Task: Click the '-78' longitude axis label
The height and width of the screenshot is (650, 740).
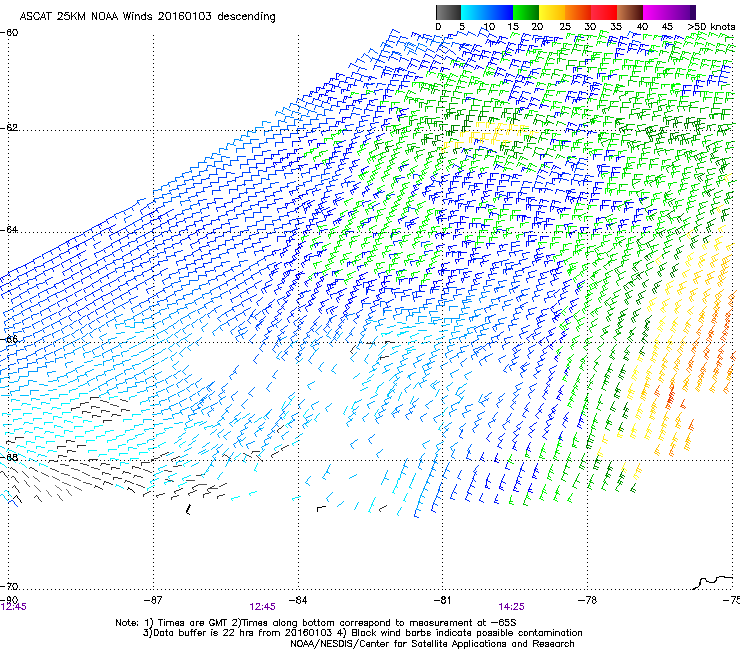Action: 588,600
